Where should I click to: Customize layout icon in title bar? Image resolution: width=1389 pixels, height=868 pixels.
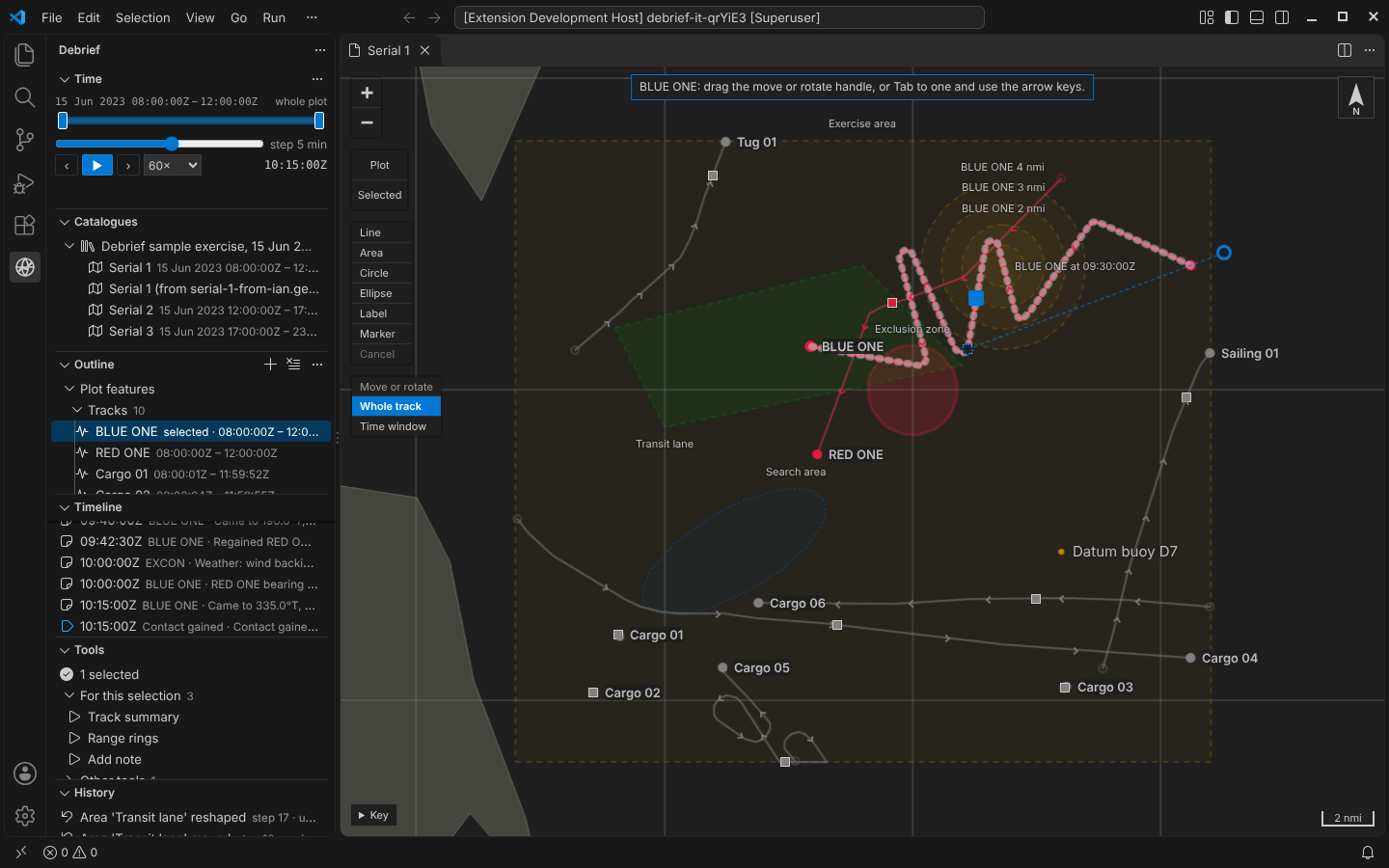[1207, 17]
